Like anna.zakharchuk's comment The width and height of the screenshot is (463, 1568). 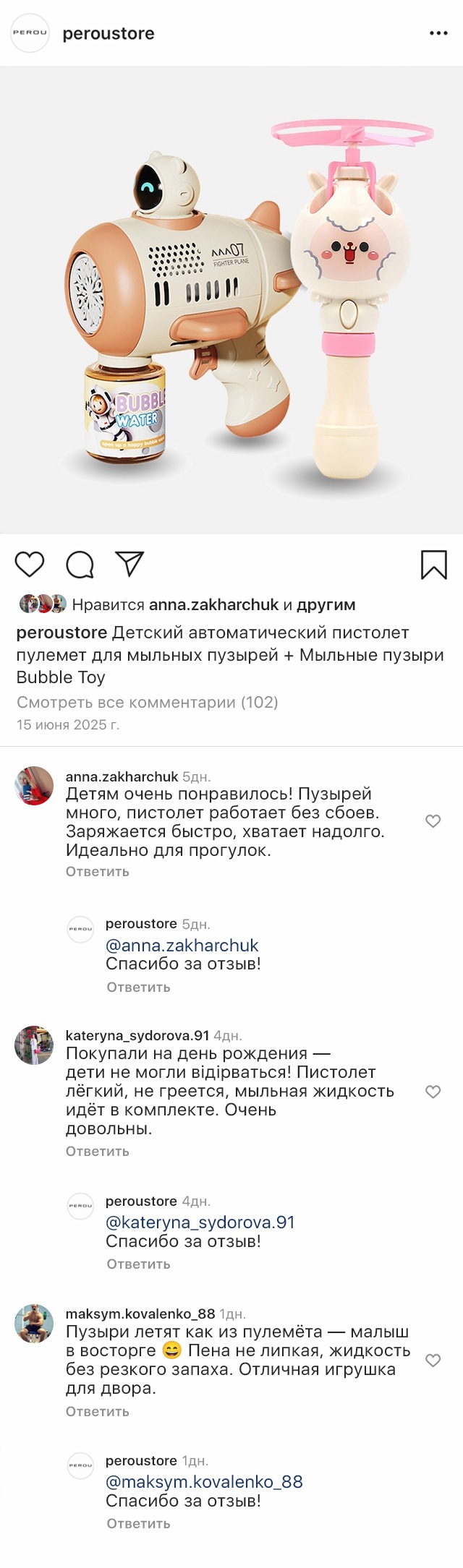(433, 821)
